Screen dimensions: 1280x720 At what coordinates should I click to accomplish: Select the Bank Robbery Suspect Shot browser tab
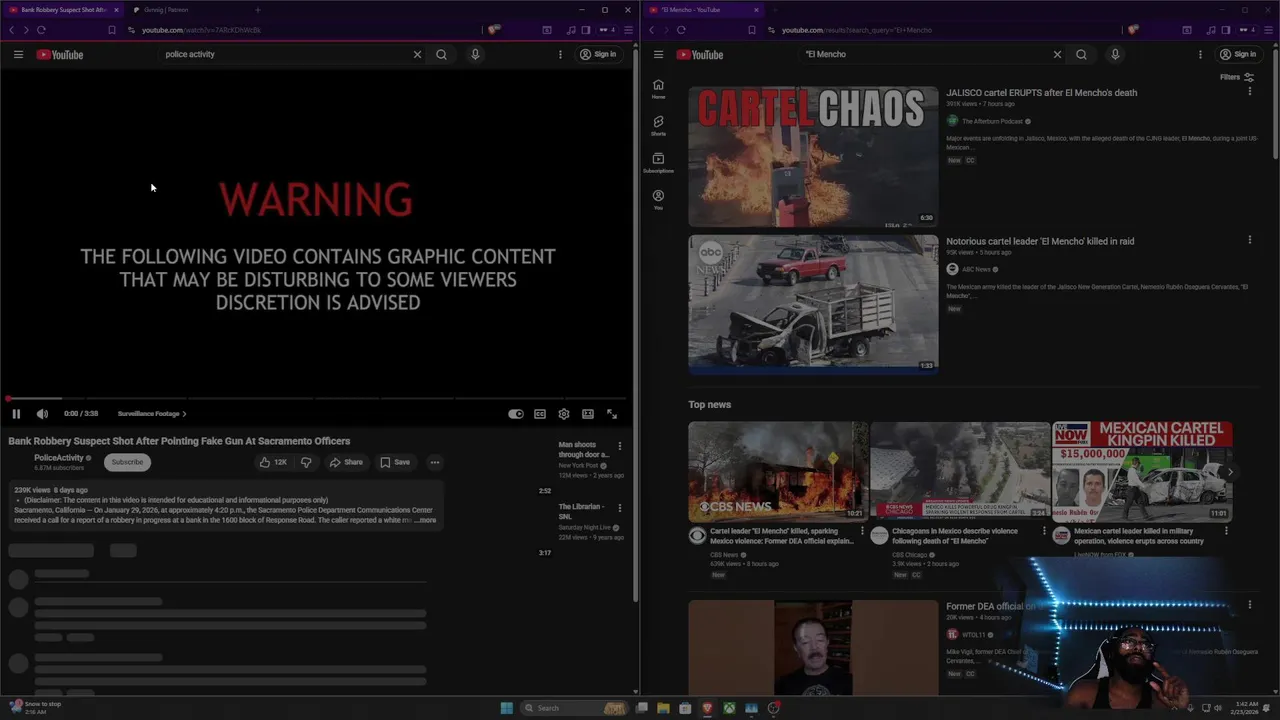64,10
